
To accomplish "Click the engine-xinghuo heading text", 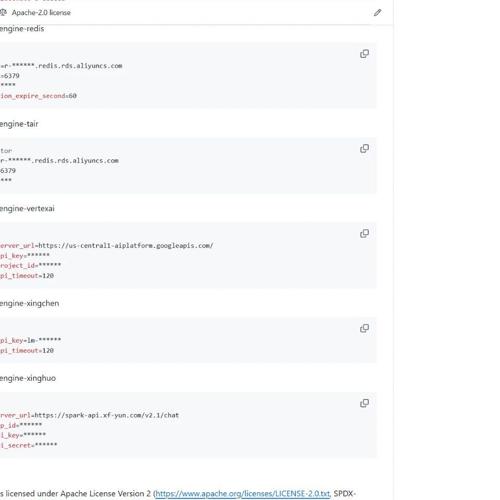I will pos(28,378).
